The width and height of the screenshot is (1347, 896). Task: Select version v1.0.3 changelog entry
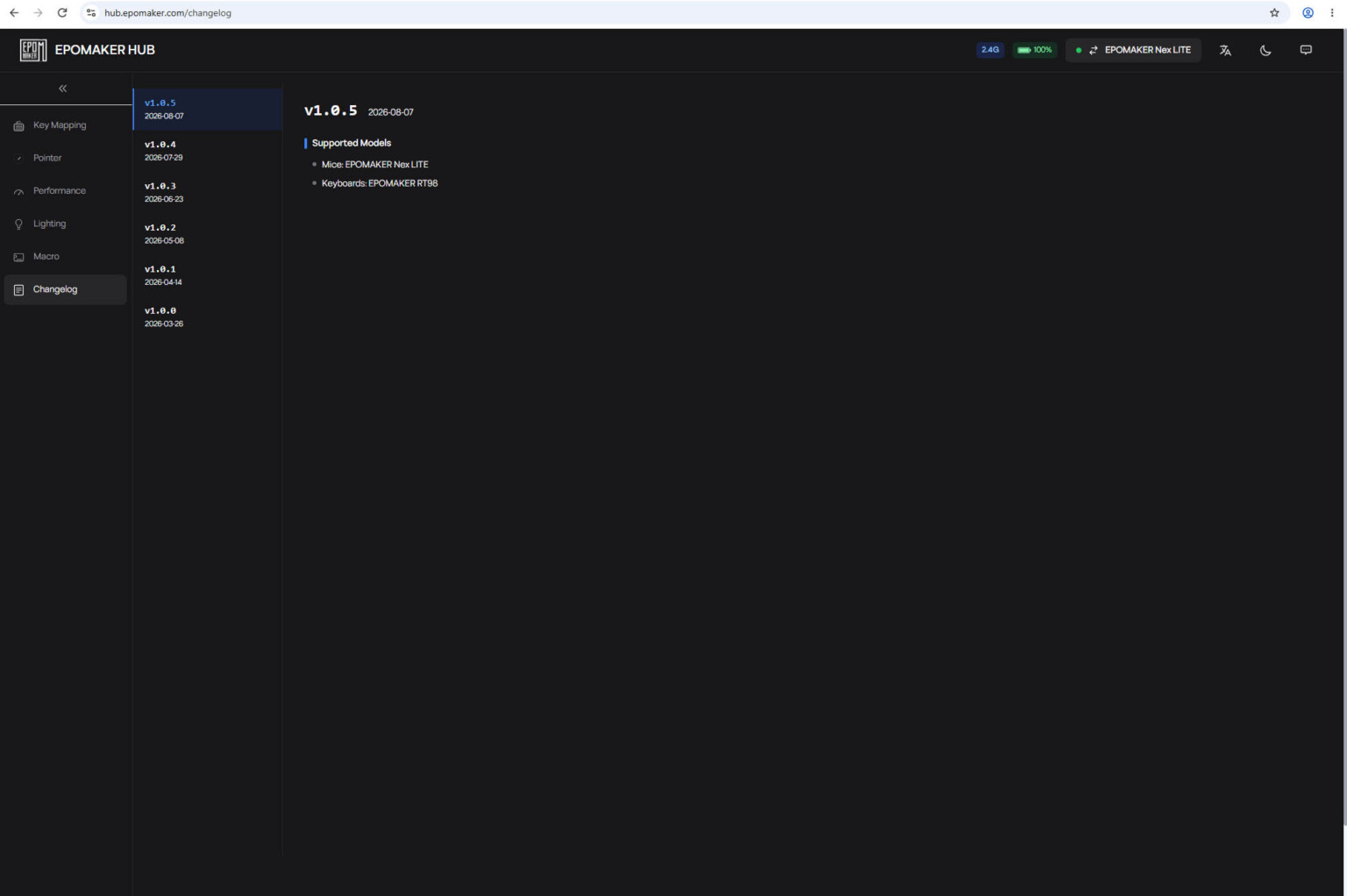(208, 192)
